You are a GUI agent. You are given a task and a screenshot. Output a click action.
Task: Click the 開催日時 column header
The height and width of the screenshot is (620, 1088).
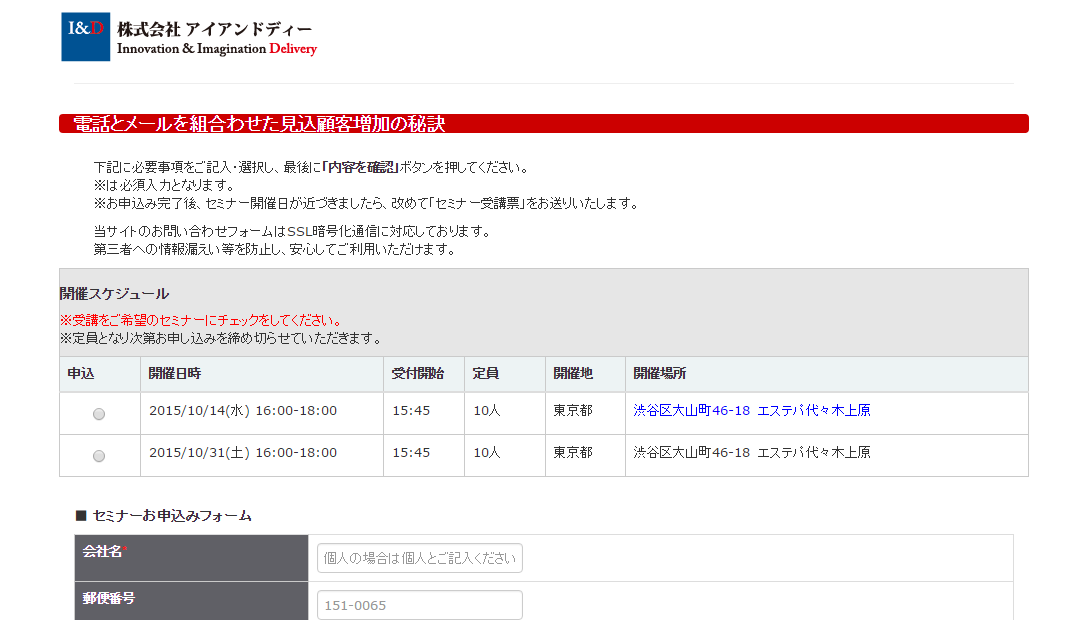pos(175,374)
